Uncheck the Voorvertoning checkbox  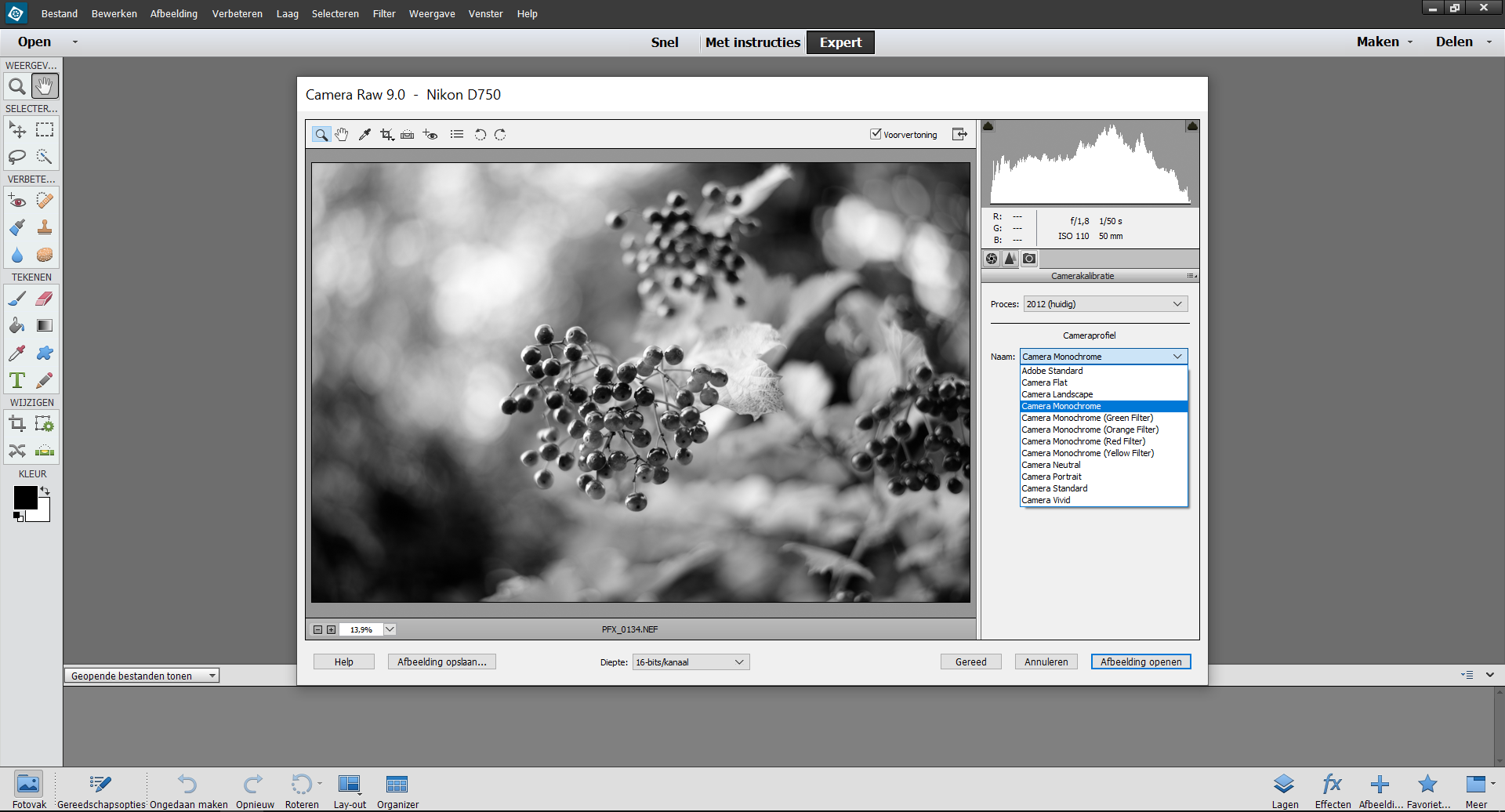click(876, 134)
